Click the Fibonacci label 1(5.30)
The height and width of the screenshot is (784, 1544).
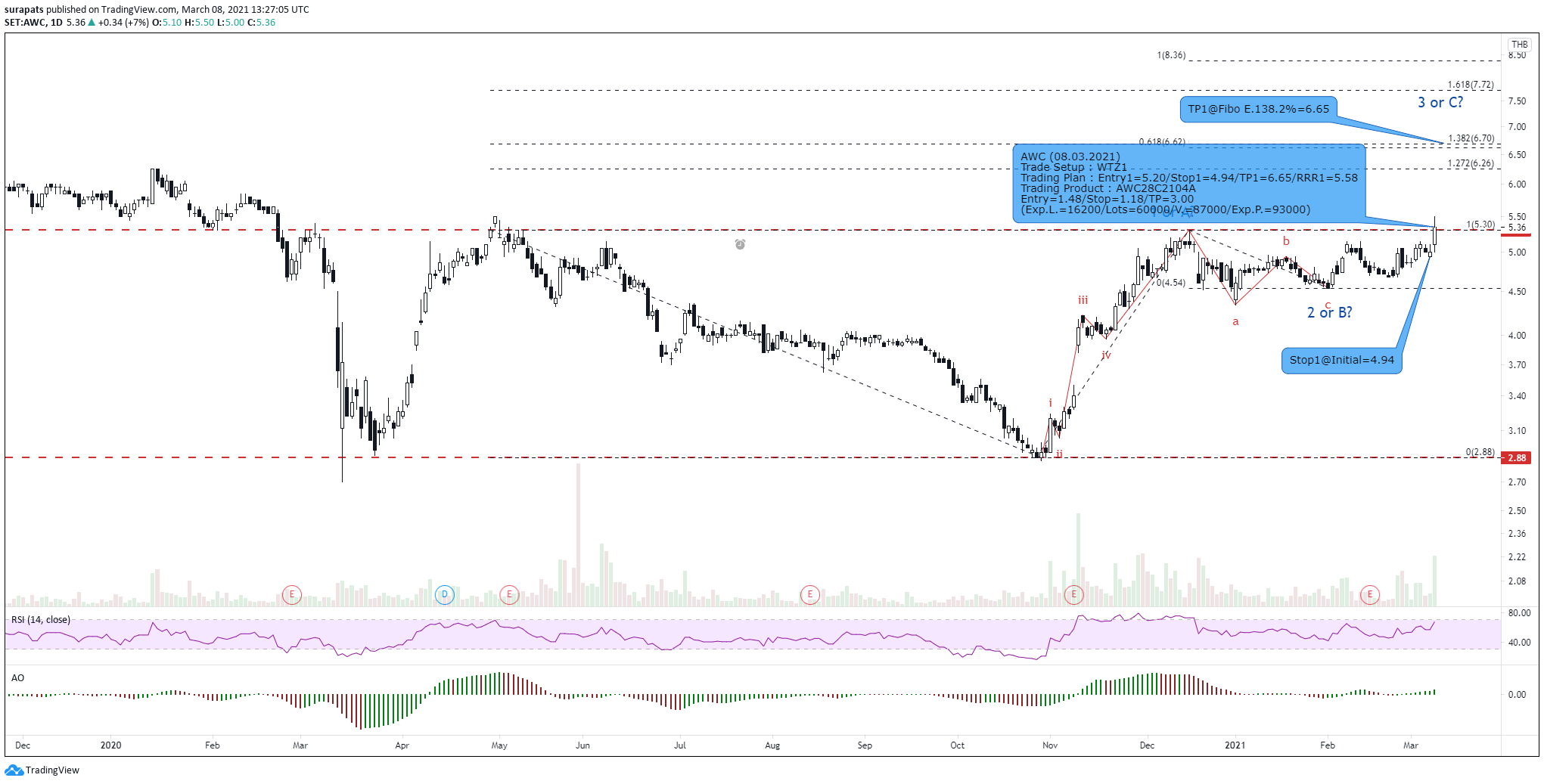coord(1480,225)
